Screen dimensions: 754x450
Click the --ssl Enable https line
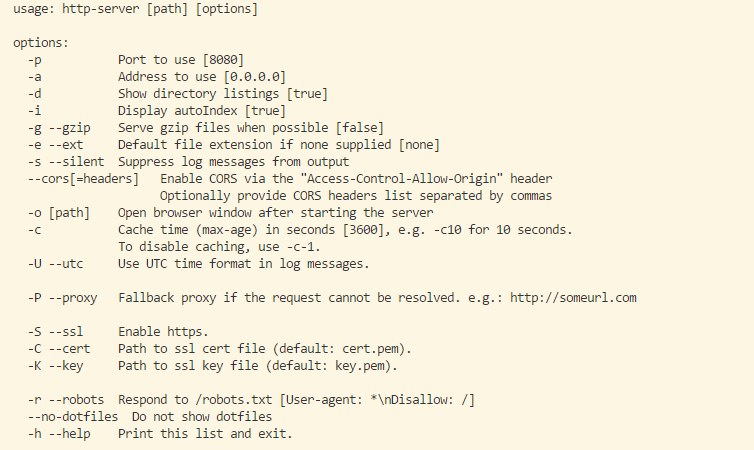[x=118, y=332]
